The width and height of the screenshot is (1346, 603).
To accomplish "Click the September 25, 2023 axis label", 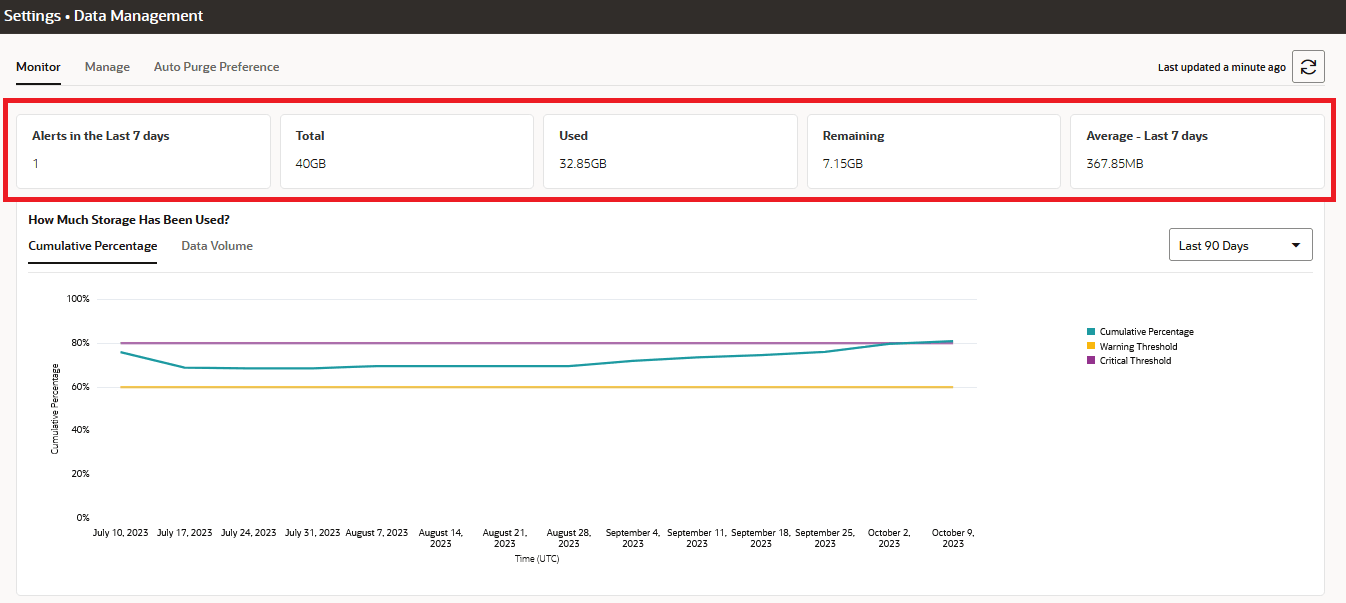I will pyautogui.click(x=825, y=538).
